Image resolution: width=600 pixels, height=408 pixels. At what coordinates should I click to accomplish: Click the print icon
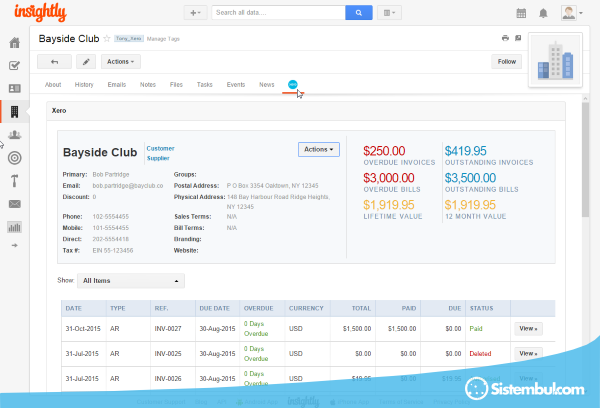click(505, 38)
